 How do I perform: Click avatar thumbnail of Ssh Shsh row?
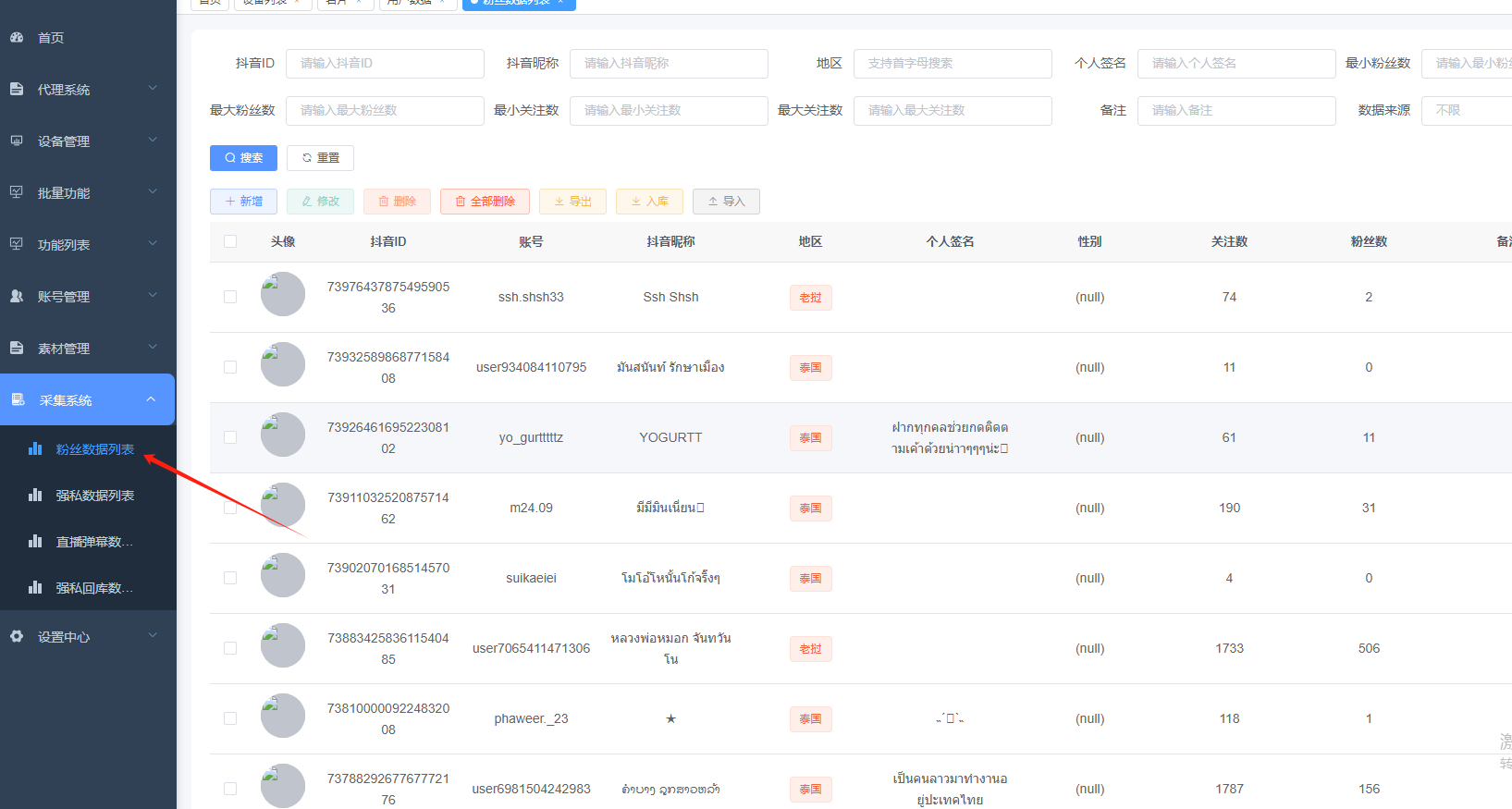[x=283, y=294]
